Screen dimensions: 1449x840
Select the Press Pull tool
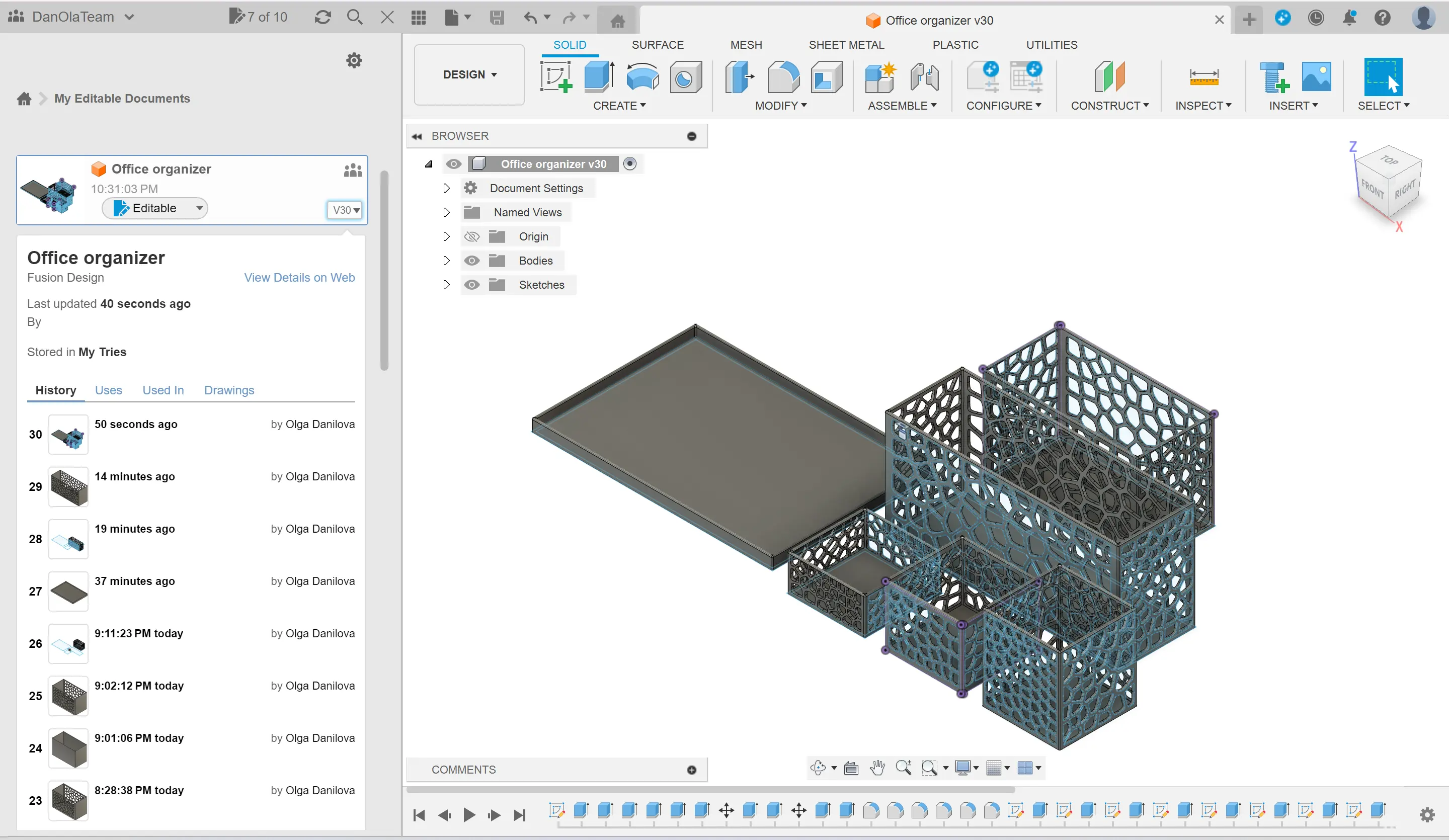coord(740,76)
